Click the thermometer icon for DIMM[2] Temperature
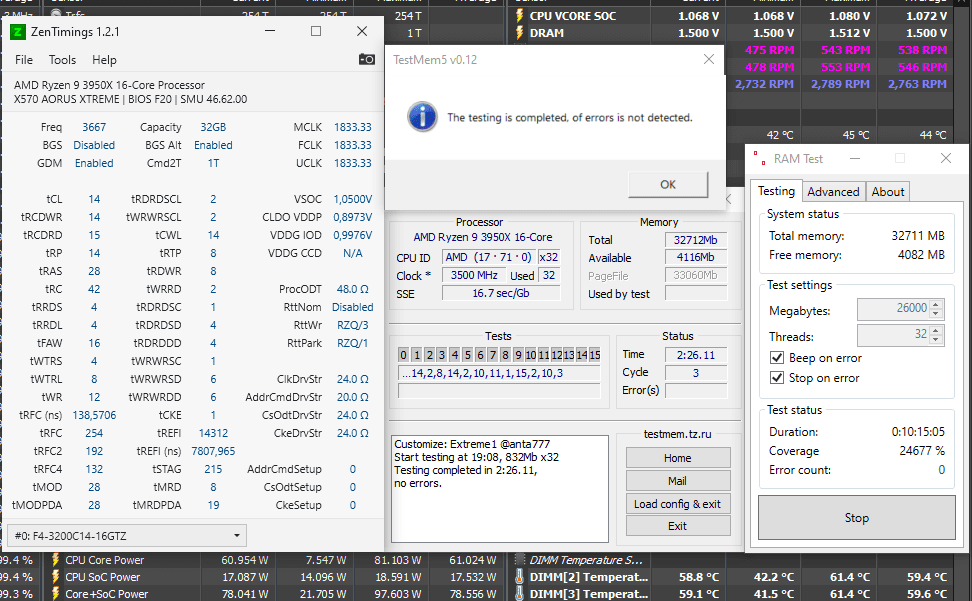The image size is (972, 601). (x=521, y=577)
